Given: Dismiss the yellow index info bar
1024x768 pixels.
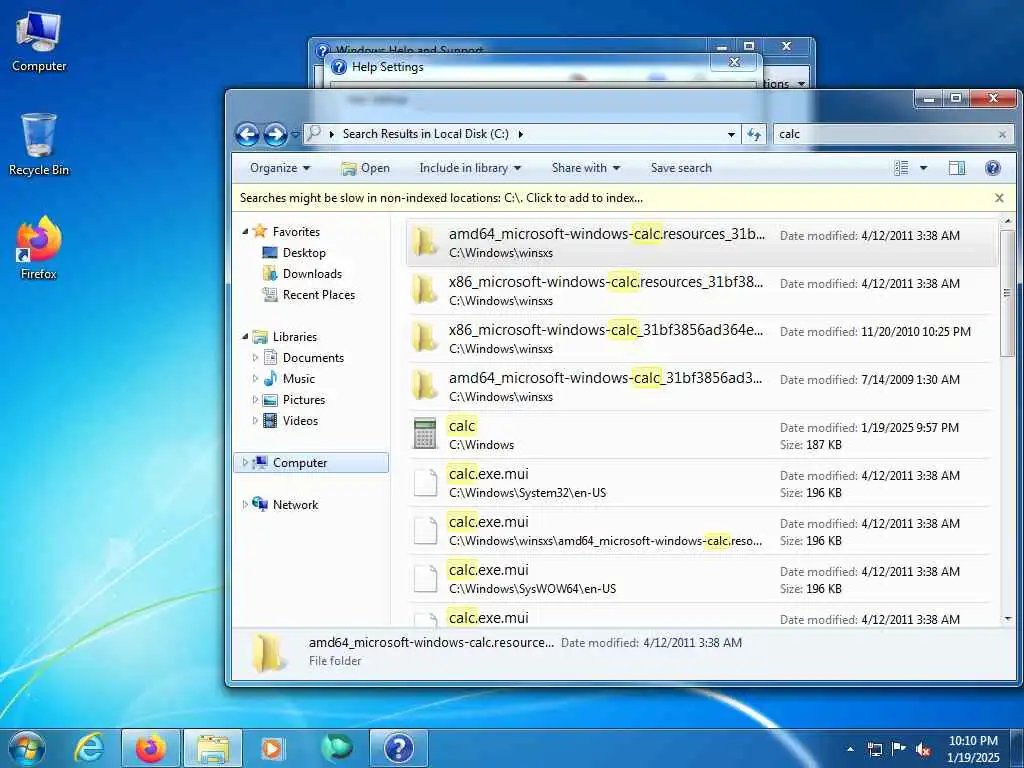Looking at the screenshot, I should coord(999,198).
